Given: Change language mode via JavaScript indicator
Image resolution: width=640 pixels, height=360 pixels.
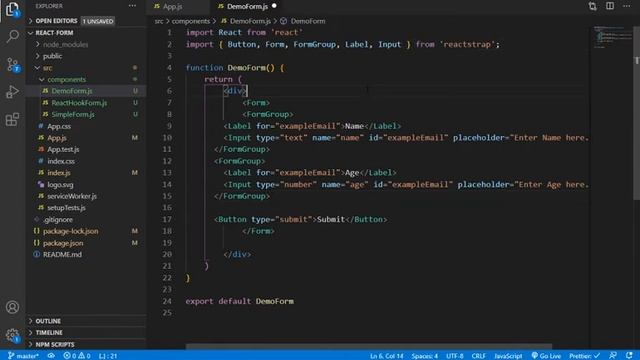Looking at the screenshot, I should coord(508,356).
